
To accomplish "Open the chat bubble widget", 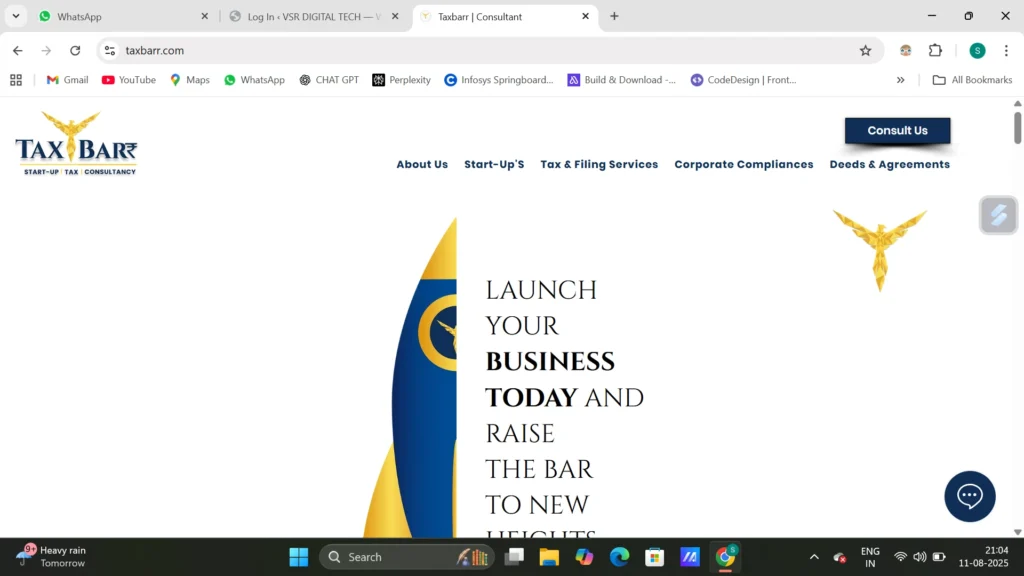I will click(x=969, y=496).
